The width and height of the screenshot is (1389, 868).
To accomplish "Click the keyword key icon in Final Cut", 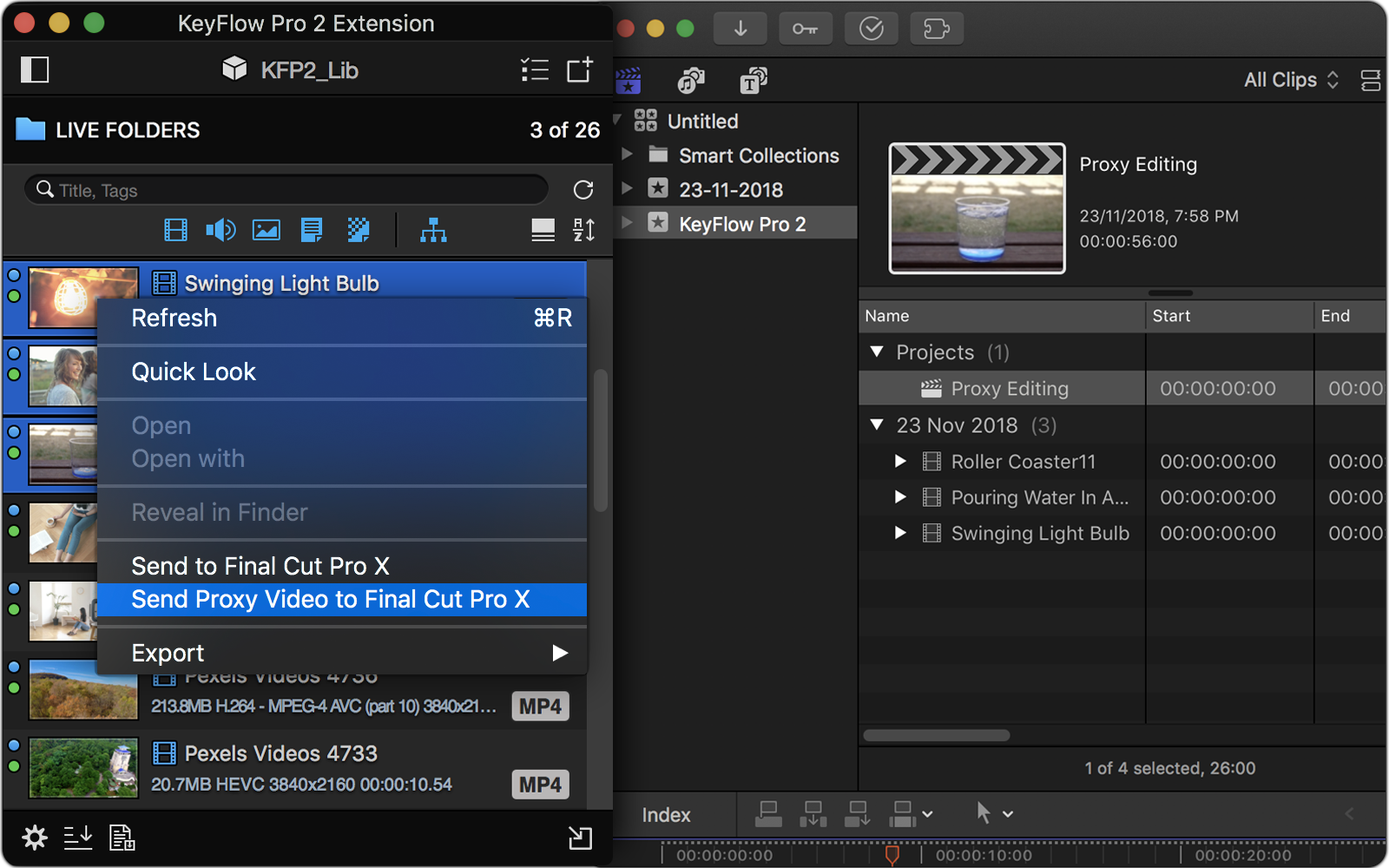I will tap(806, 29).
